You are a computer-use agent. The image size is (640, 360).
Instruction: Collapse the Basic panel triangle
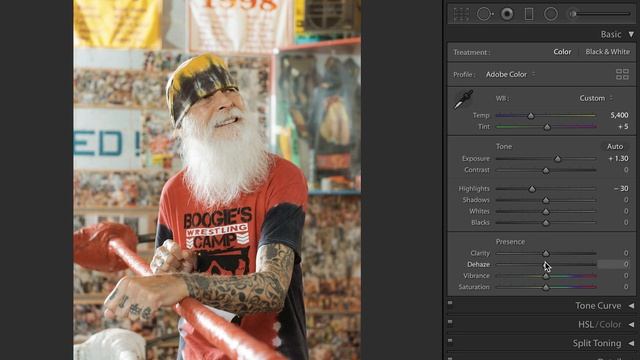click(631, 35)
